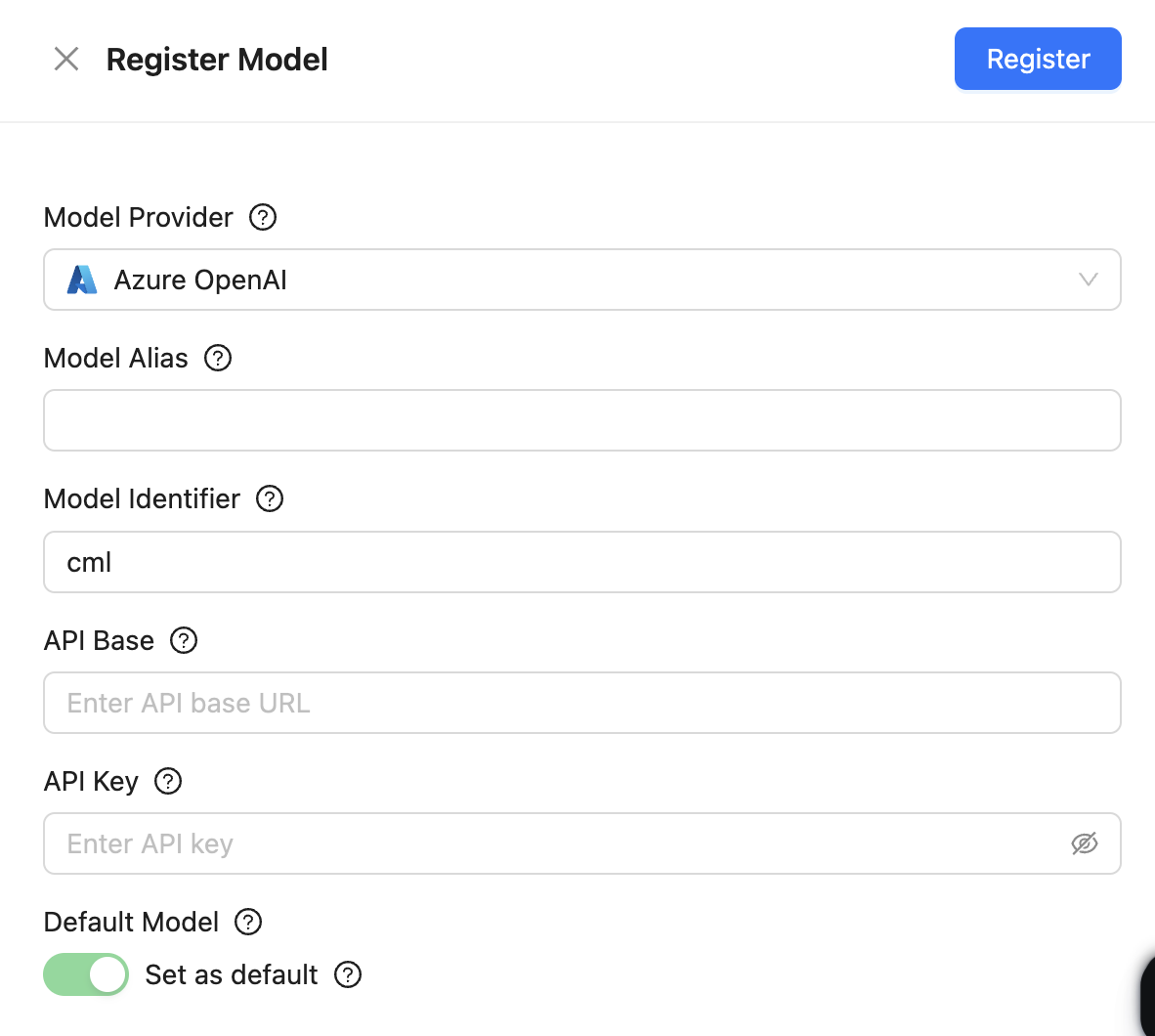The width and height of the screenshot is (1155, 1036).
Task: Click the help icon next to Model Provider
Action: click(x=263, y=217)
